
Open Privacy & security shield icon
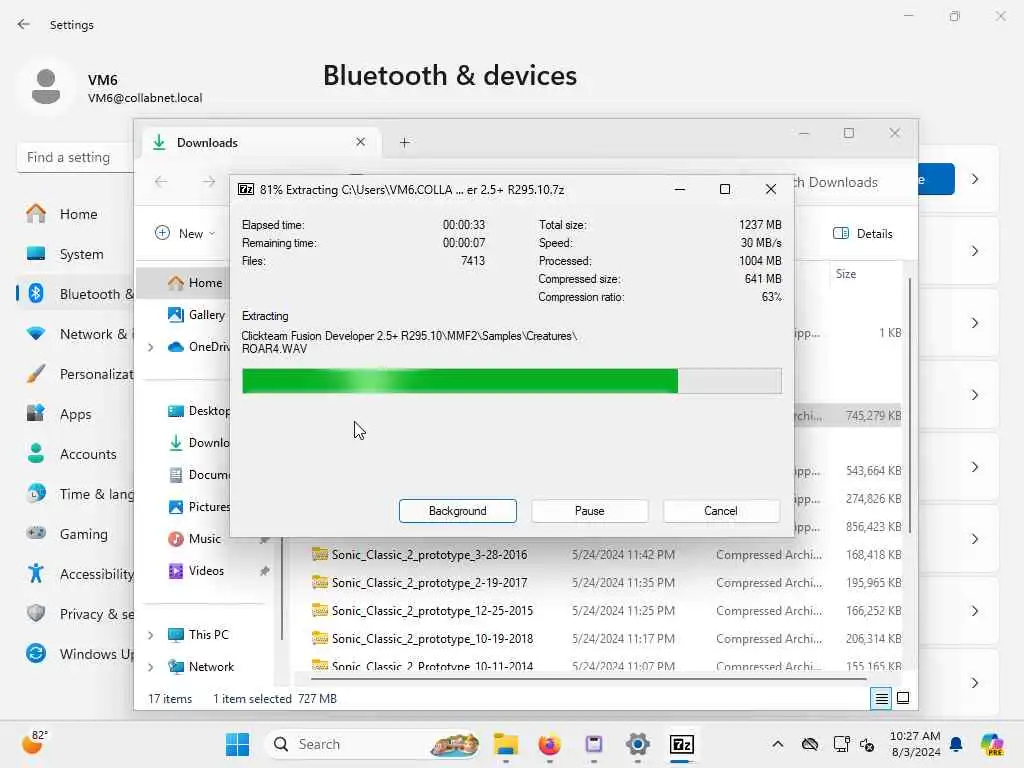(36, 613)
